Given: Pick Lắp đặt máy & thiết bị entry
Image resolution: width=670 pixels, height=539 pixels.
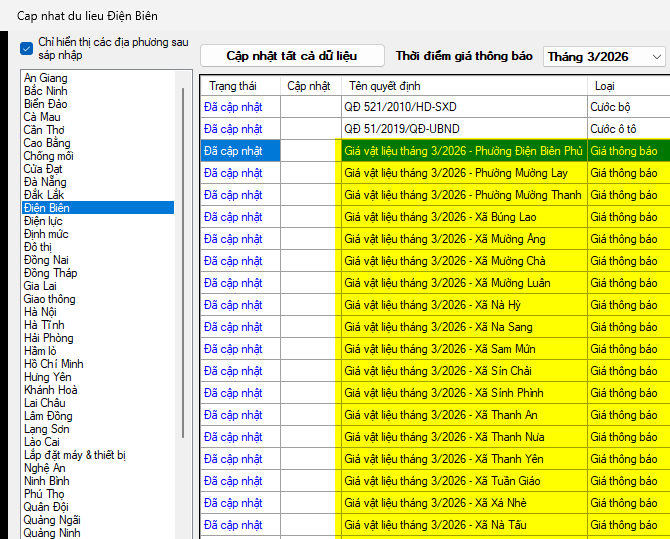Looking at the screenshot, I should coord(75,455).
